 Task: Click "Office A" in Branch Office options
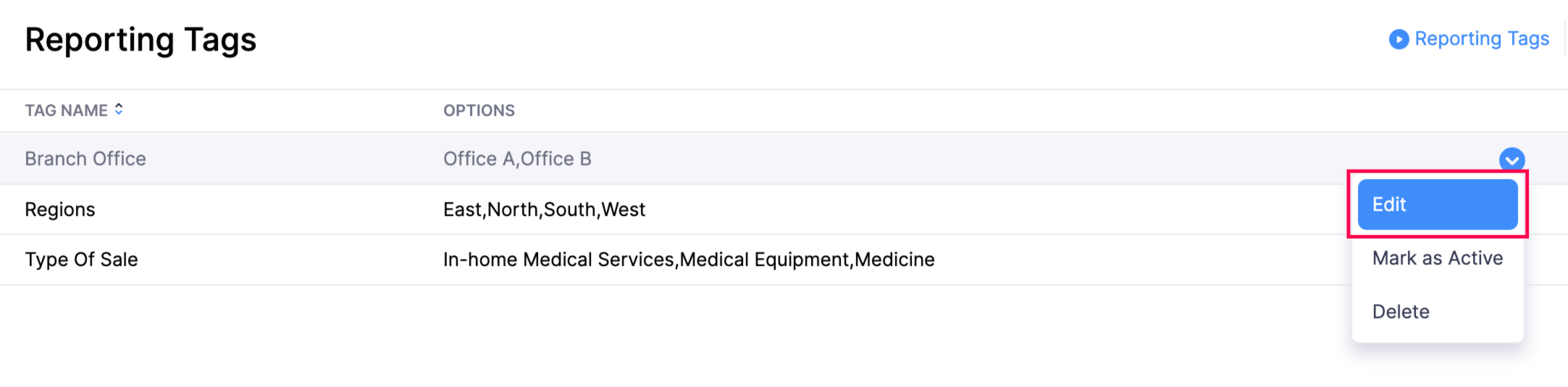(479, 159)
